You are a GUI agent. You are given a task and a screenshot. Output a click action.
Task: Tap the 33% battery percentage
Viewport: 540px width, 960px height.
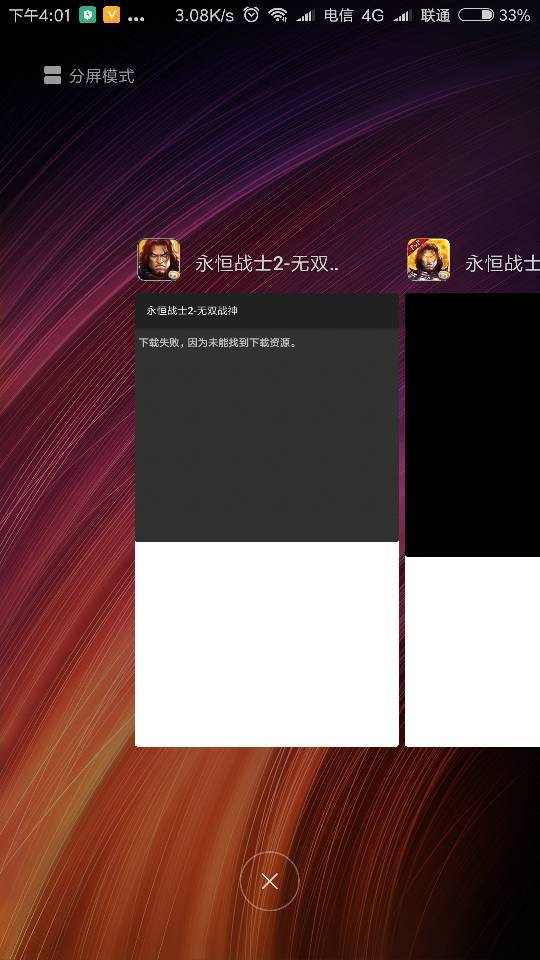(x=514, y=15)
